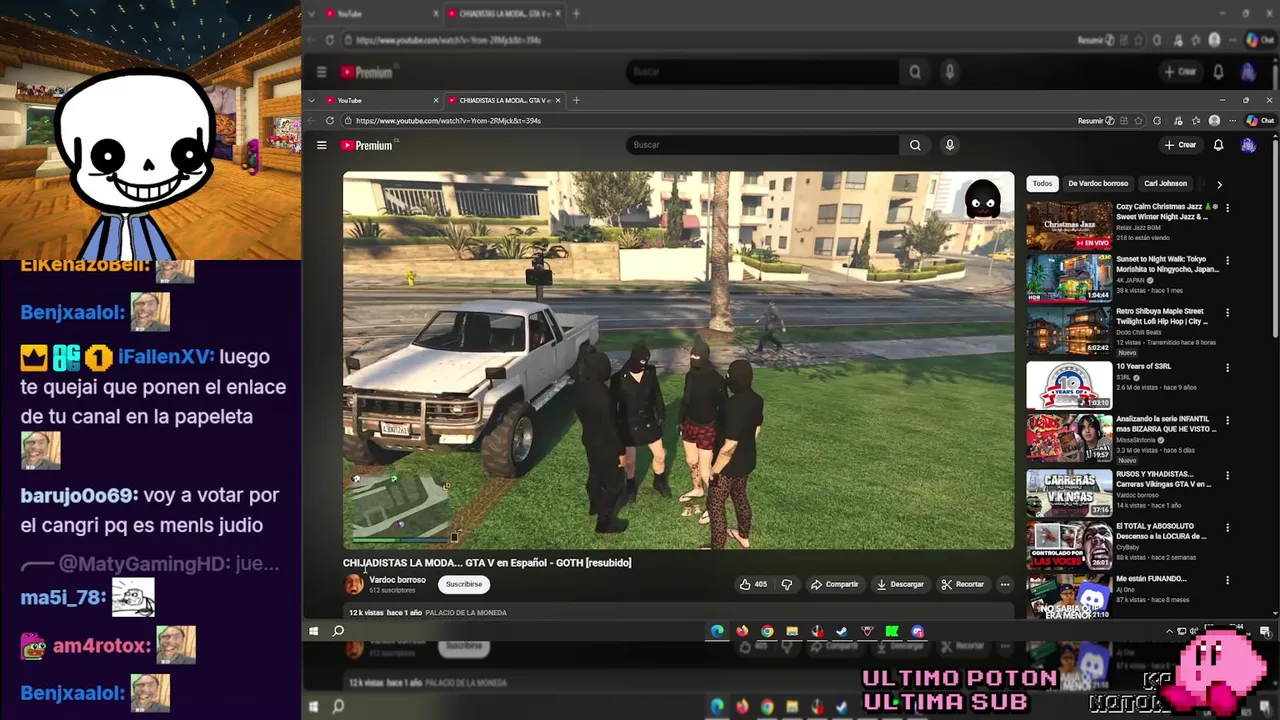Open options for El TOTAL y ABOSOLUTO video
Viewport: 1280px width, 720px height.
(x=1227, y=527)
